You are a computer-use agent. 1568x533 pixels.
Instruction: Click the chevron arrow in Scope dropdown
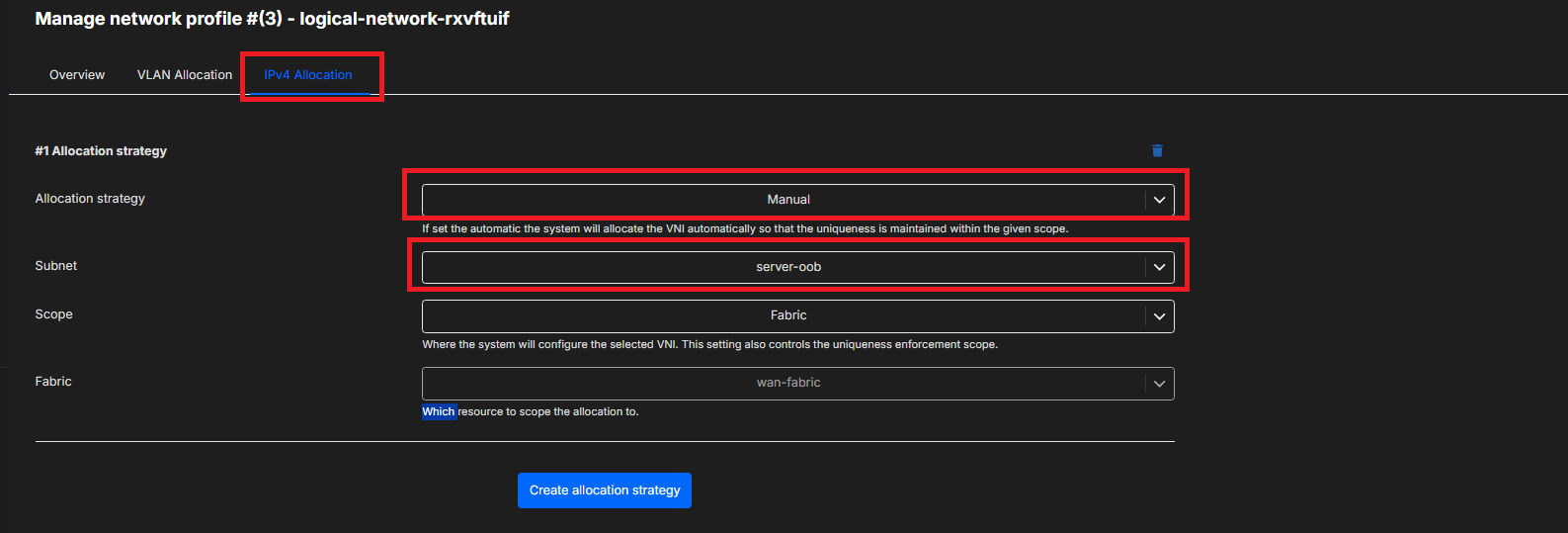pos(1159,316)
